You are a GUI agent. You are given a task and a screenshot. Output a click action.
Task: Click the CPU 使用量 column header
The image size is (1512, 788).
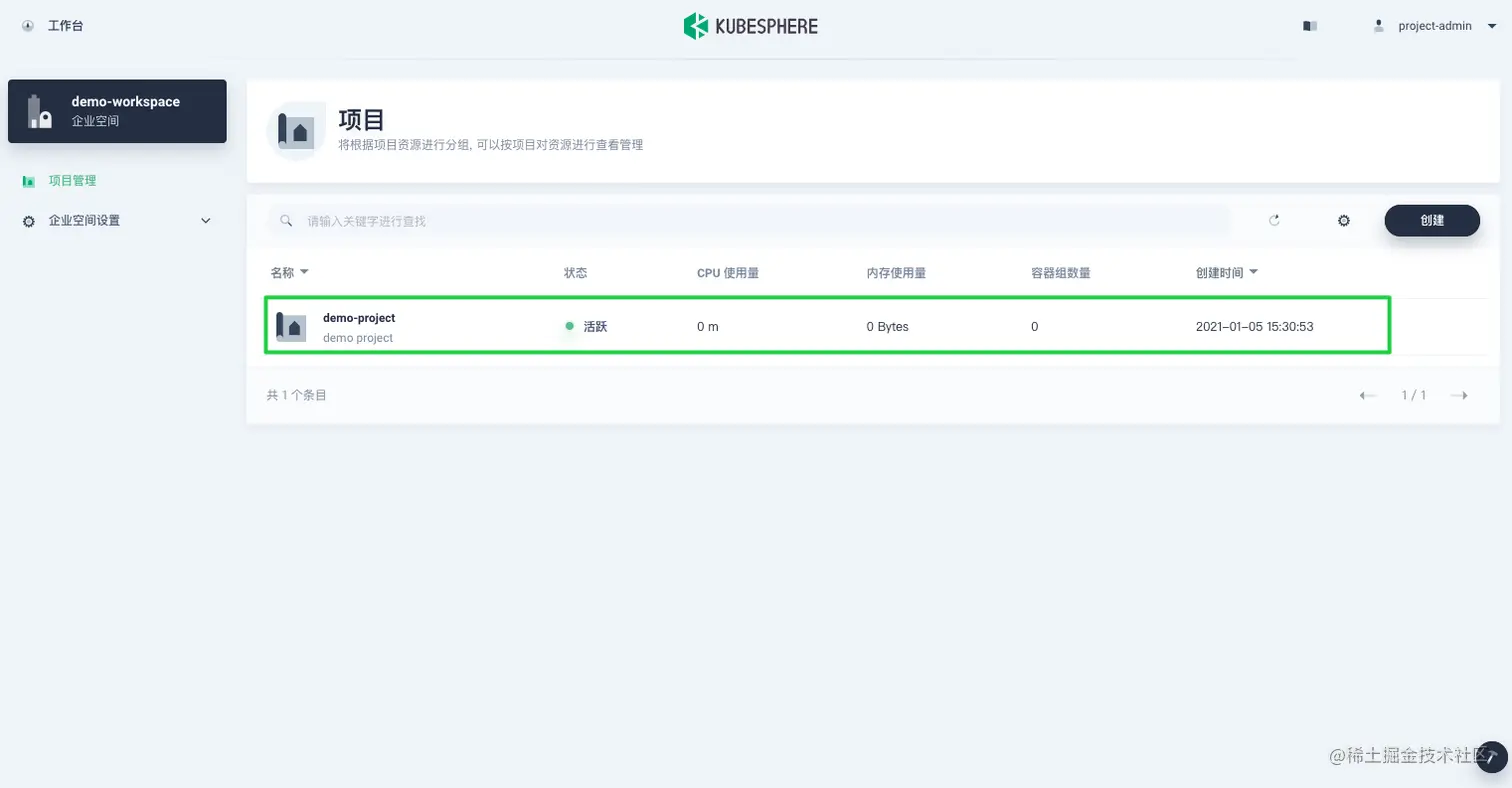728,273
